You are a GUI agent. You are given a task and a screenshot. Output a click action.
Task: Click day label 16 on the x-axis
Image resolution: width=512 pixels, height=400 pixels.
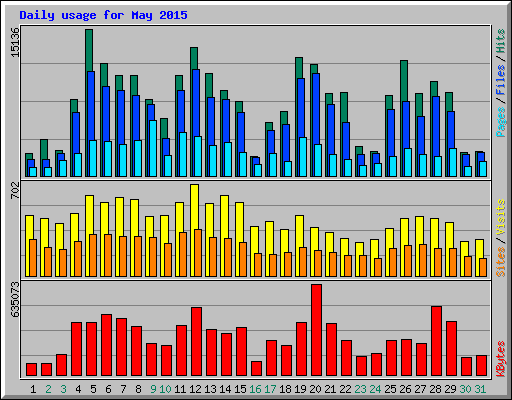click(x=255, y=389)
